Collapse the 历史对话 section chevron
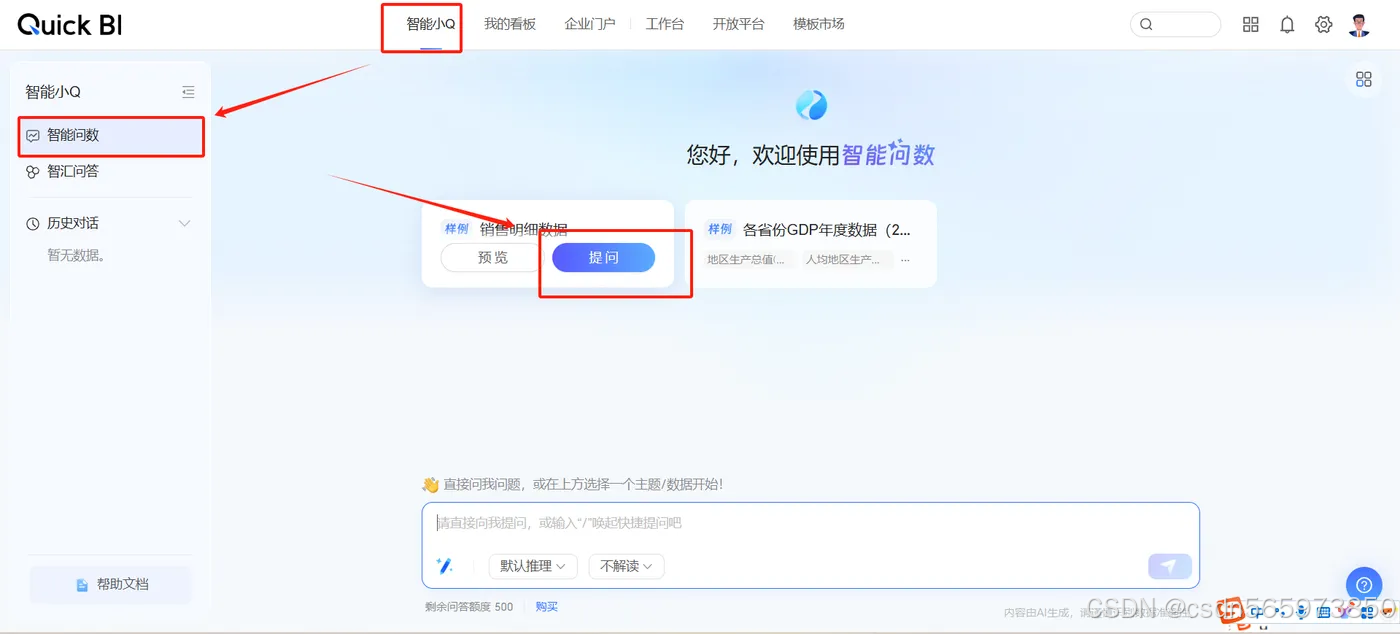The width and height of the screenshot is (1400, 634). coord(184,223)
